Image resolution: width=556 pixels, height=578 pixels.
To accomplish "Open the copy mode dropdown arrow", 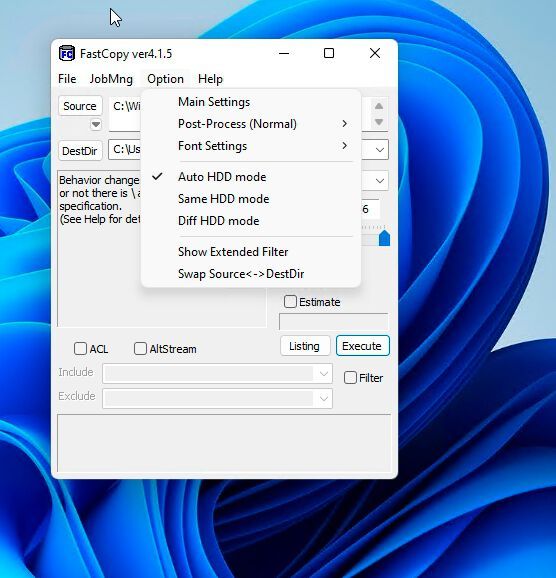I will tap(380, 181).
